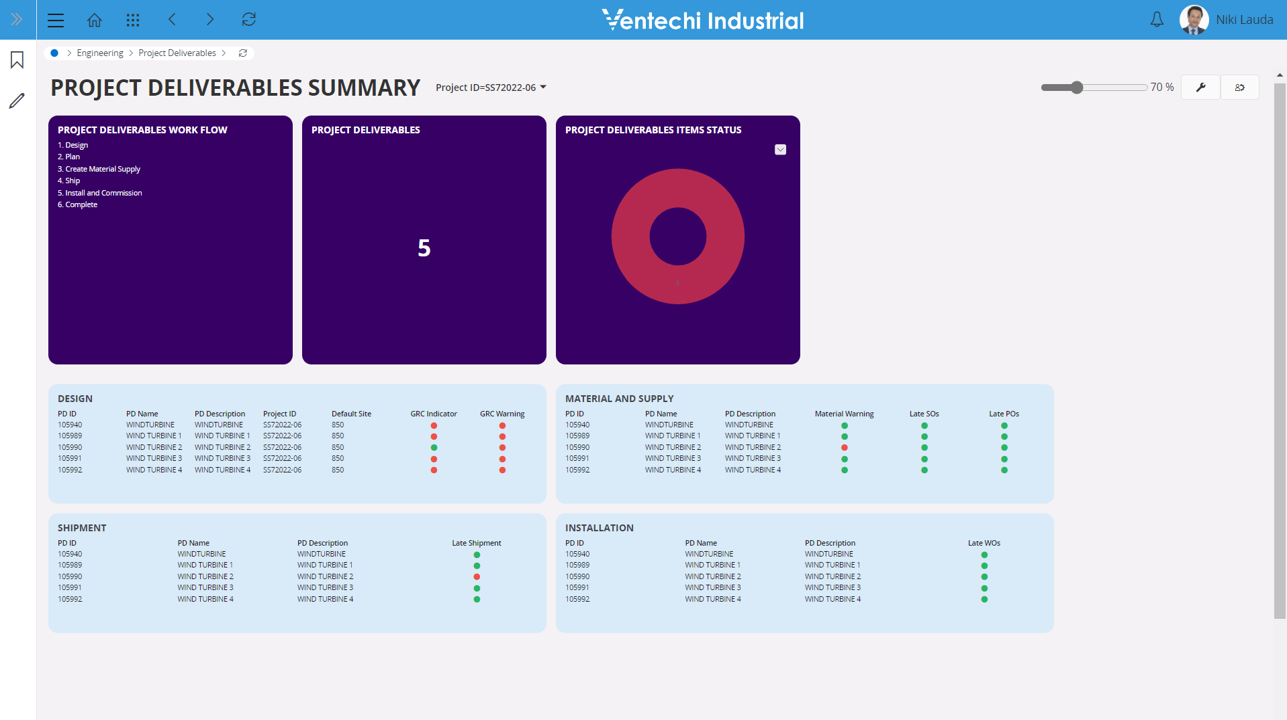Refresh via the breadcrumb reload icon
Viewport: 1287px width, 720px height.
click(x=243, y=53)
